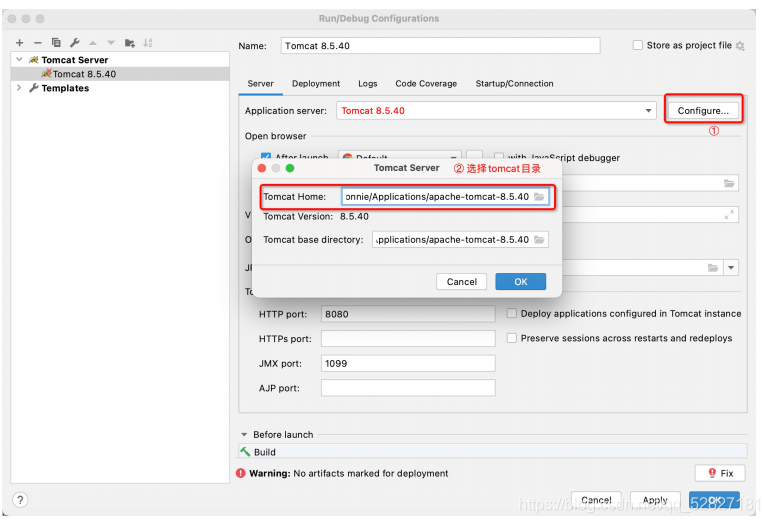770x523 pixels.
Task: Switch to Deployment tab
Action: tap(316, 83)
